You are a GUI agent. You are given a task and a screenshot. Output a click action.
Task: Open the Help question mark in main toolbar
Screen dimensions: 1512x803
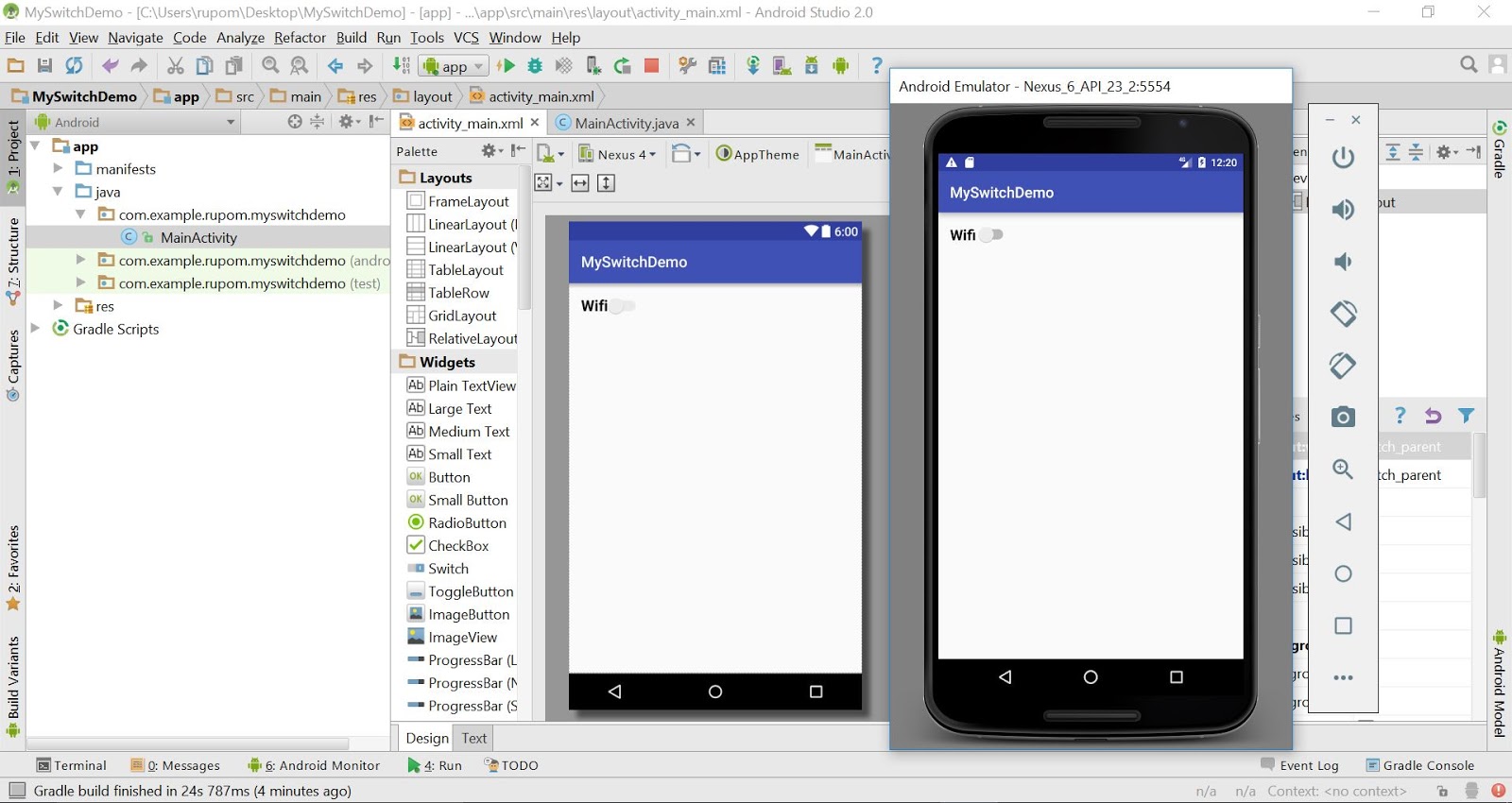pyautogui.click(x=876, y=65)
